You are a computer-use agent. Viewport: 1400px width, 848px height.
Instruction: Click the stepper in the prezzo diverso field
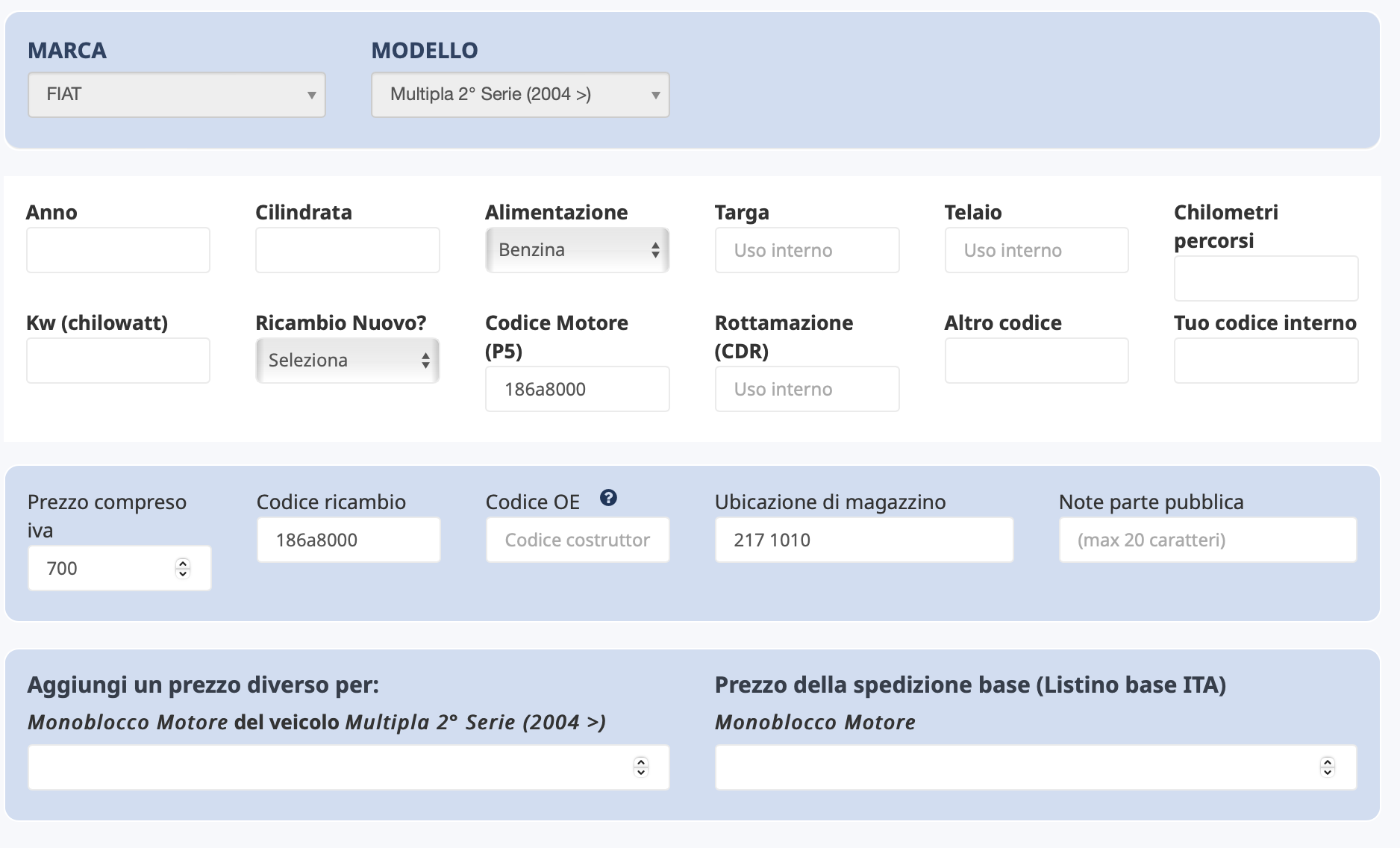pos(641,767)
